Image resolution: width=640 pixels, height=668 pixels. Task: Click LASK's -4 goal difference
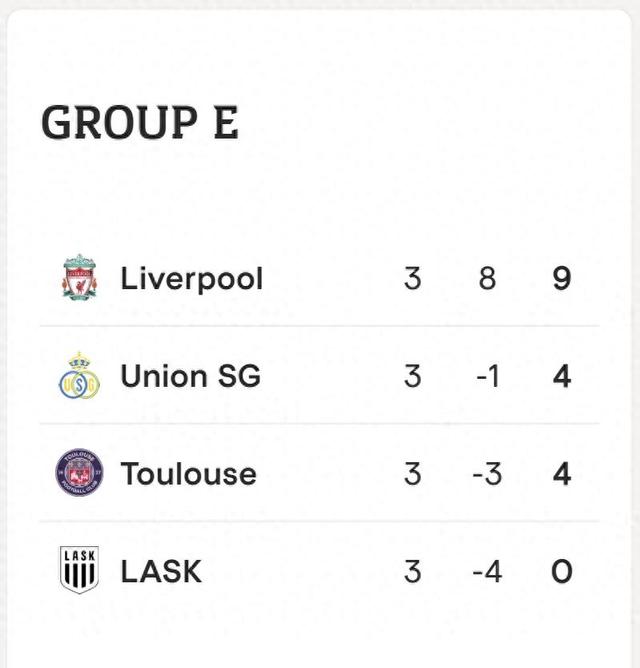(486, 571)
